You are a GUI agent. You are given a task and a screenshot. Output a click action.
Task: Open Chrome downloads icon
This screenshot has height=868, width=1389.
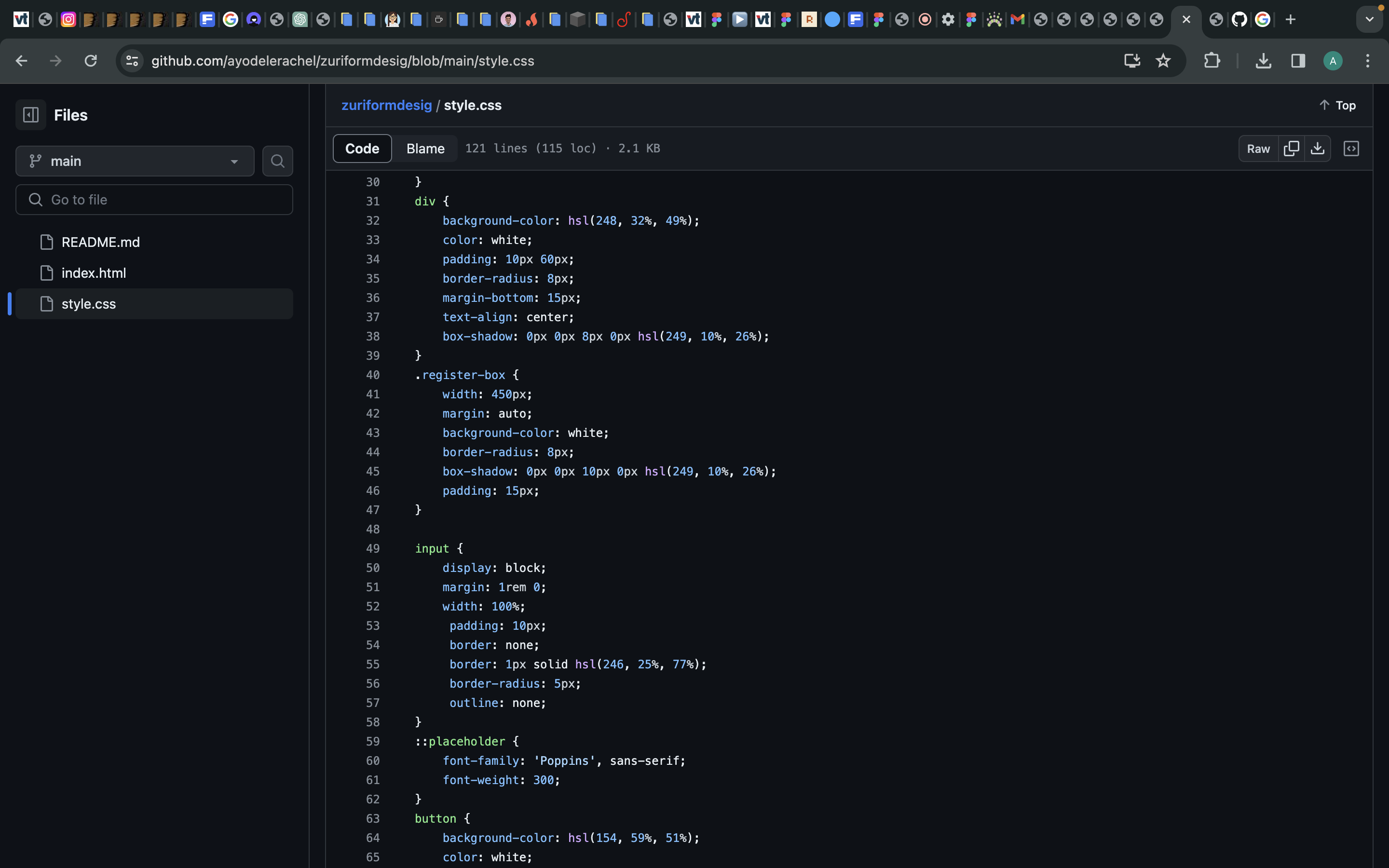click(x=1263, y=61)
